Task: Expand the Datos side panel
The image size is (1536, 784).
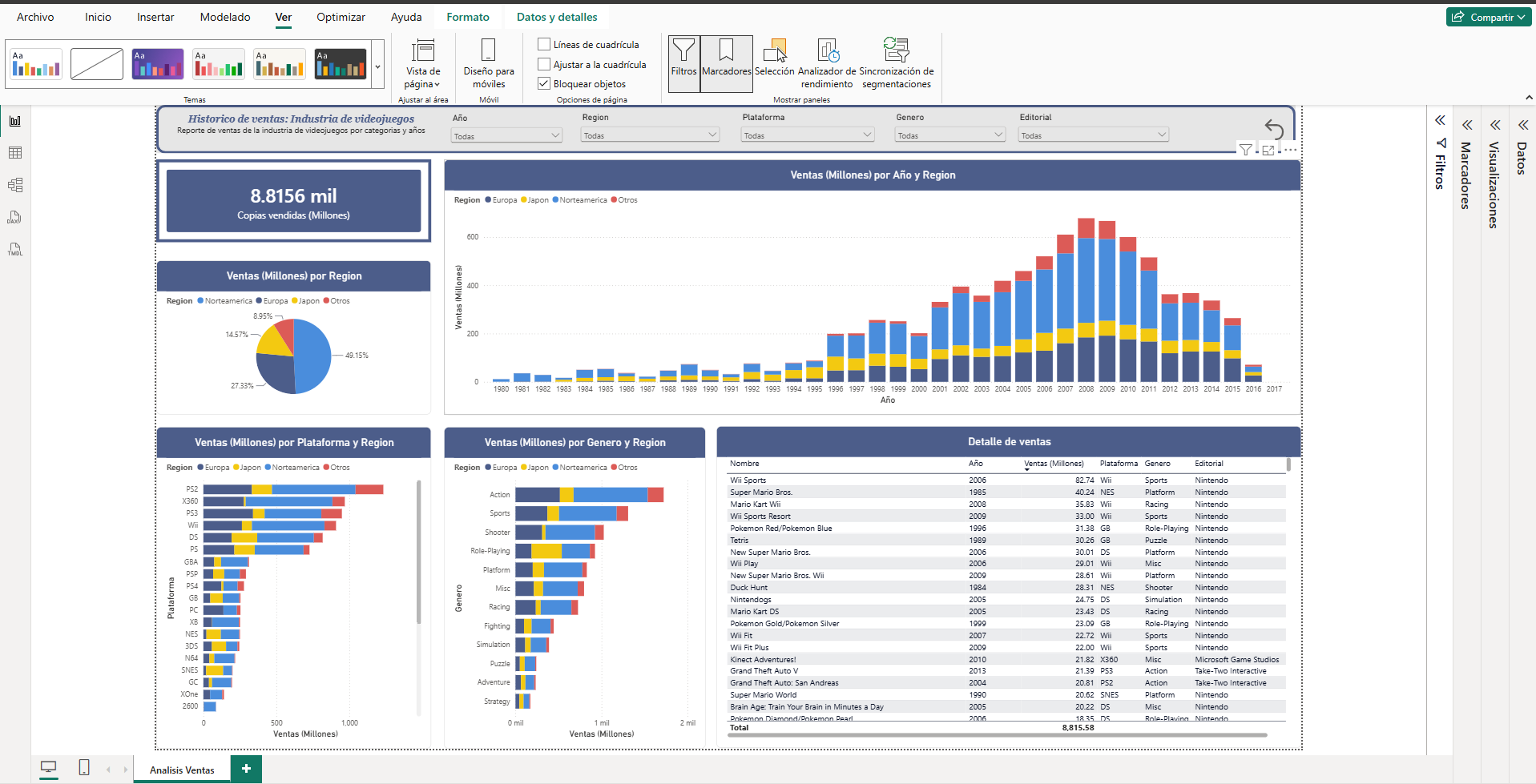Action: coord(1523,125)
